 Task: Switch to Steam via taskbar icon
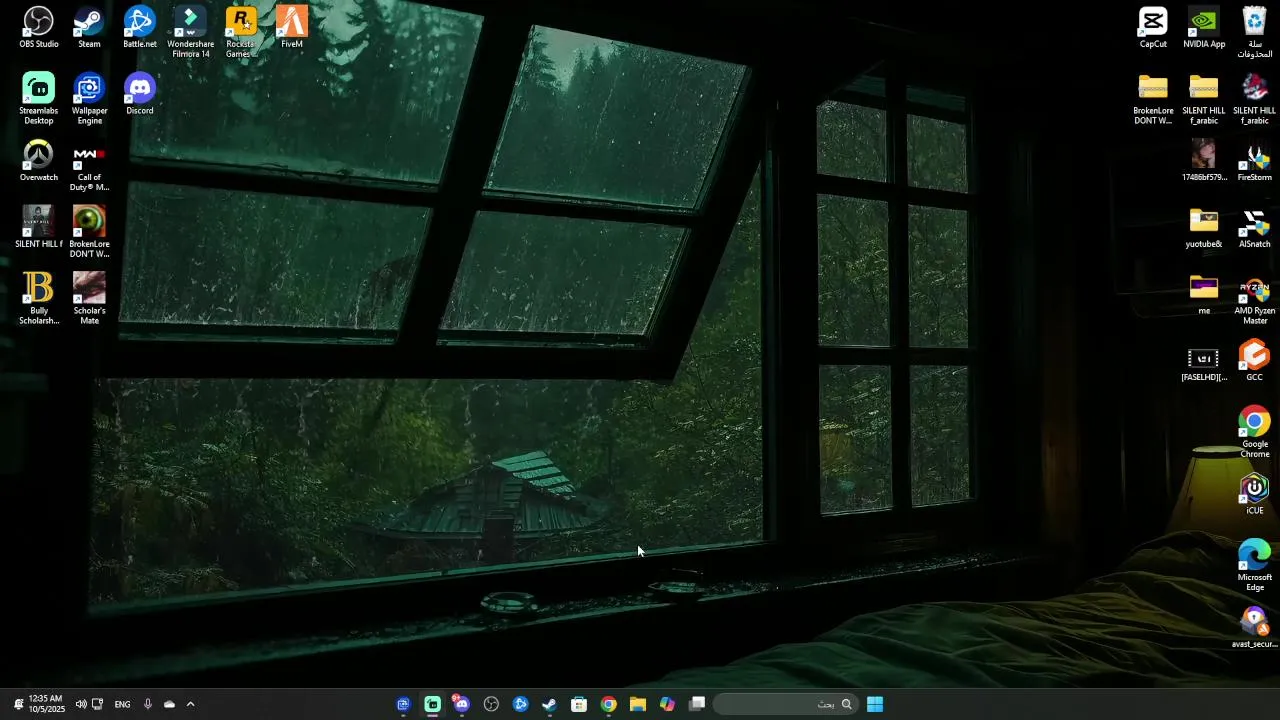(x=549, y=704)
